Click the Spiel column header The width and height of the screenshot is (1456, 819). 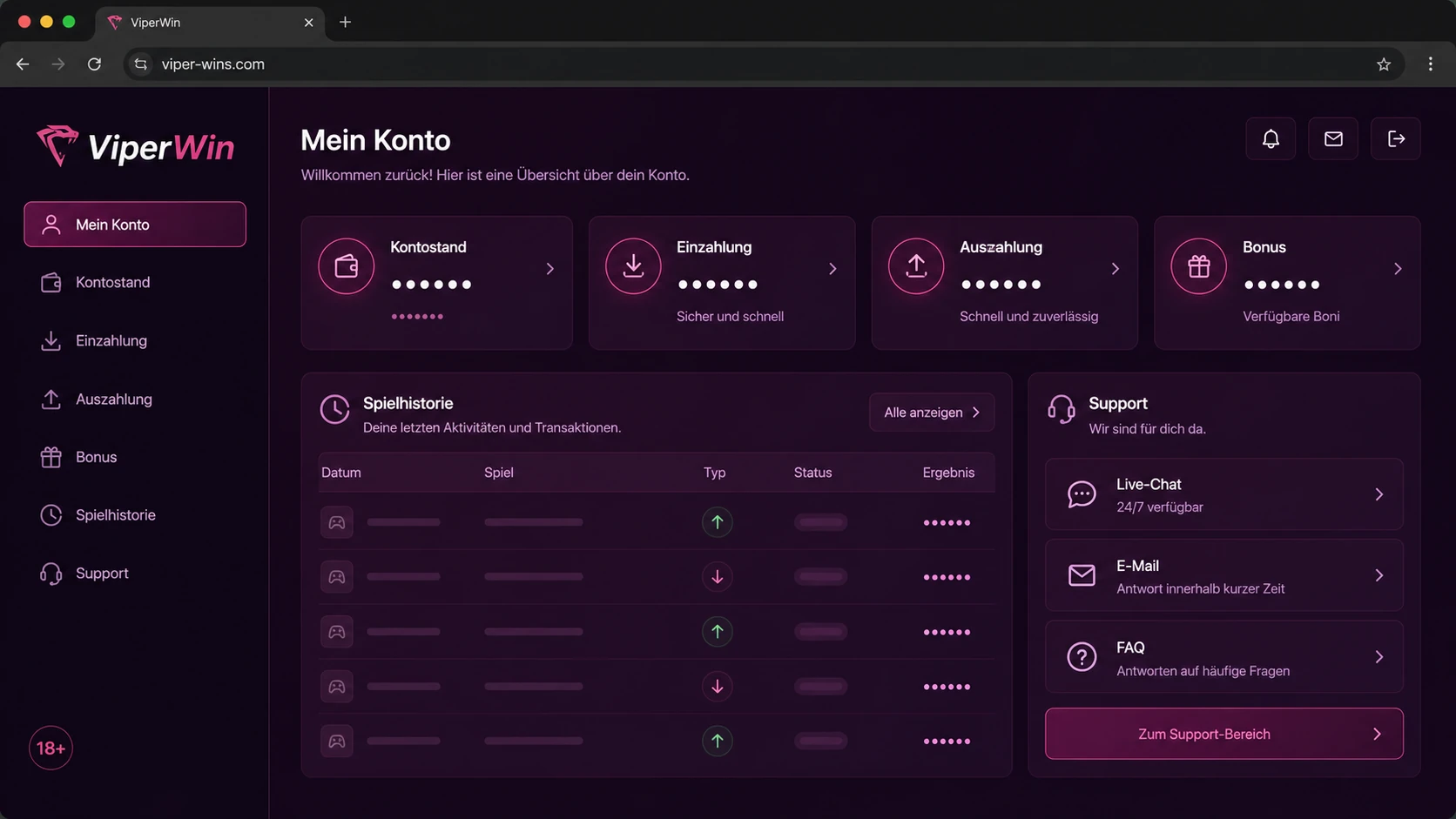(498, 473)
